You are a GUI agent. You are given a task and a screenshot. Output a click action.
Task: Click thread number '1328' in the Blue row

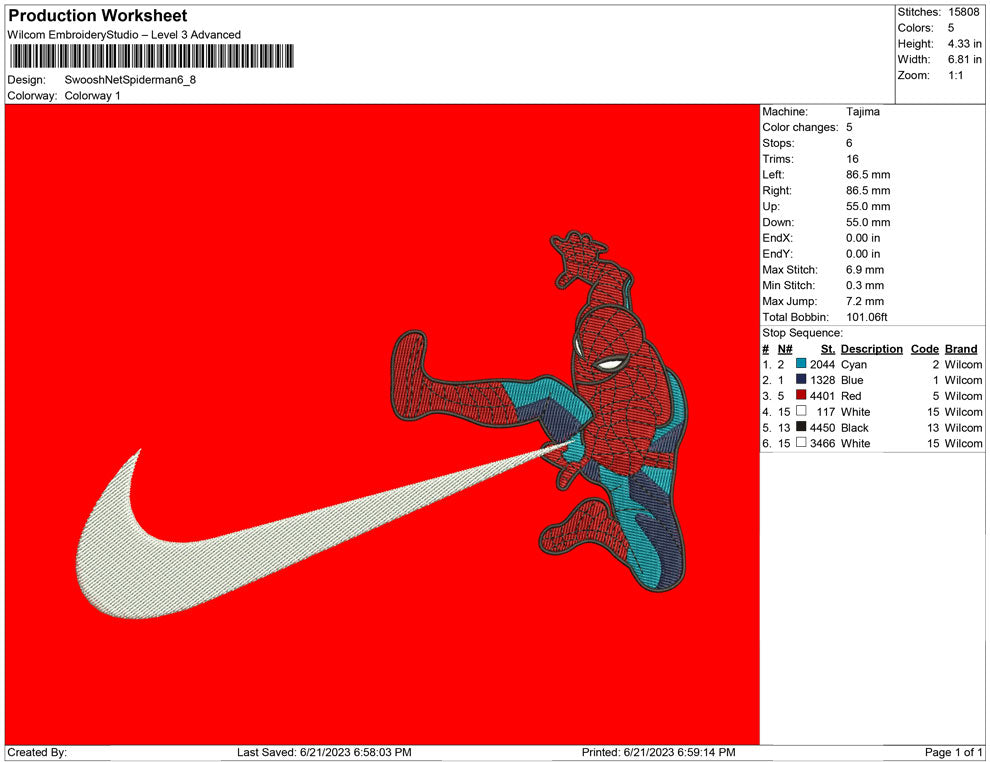click(x=822, y=380)
